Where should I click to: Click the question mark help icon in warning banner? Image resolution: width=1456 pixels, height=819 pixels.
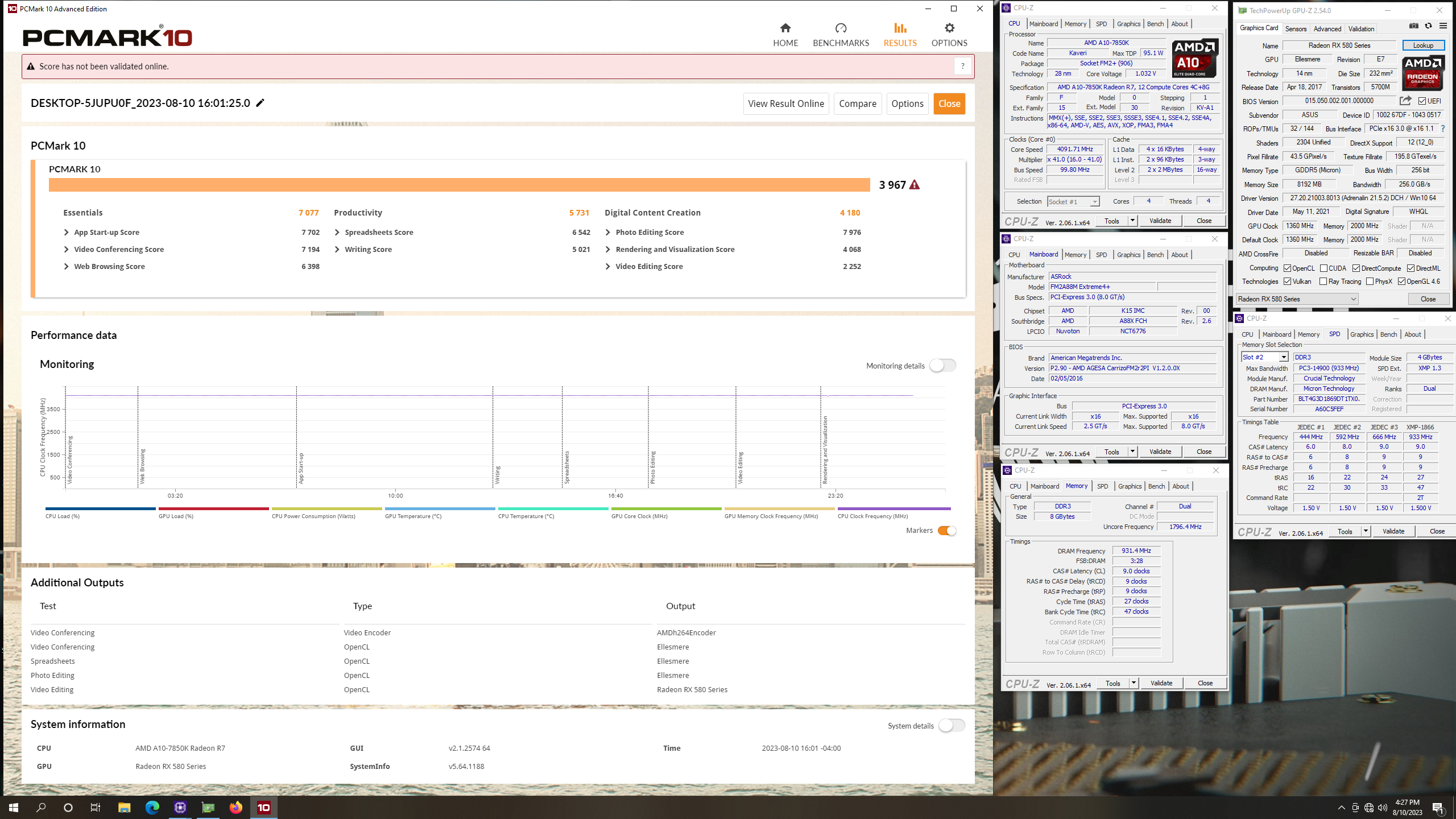[x=962, y=66]
